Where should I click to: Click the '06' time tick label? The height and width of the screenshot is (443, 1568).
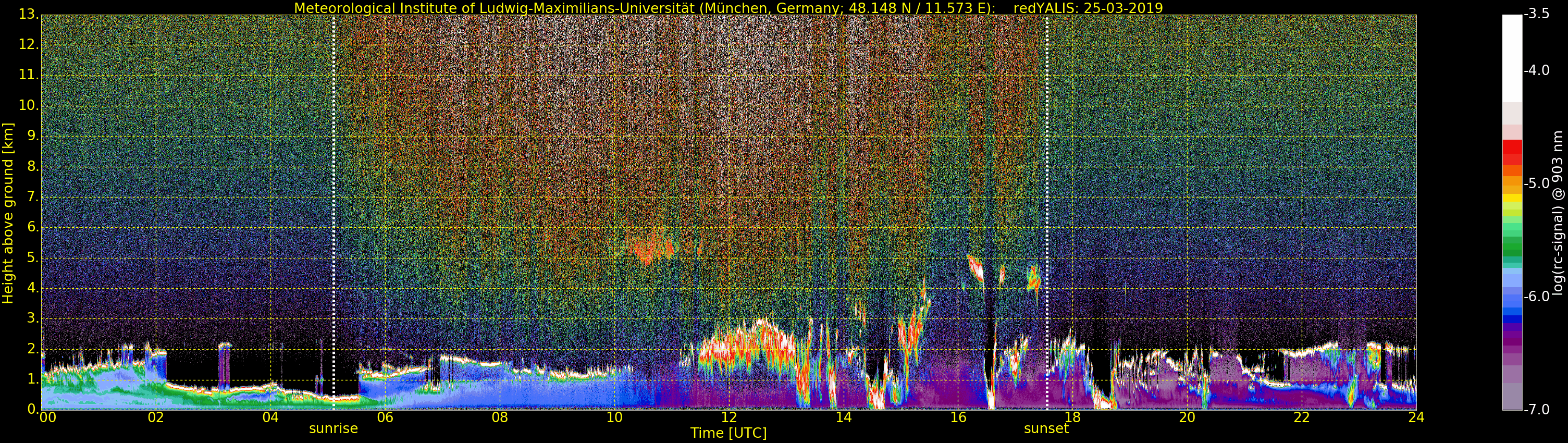coord(385,417)
